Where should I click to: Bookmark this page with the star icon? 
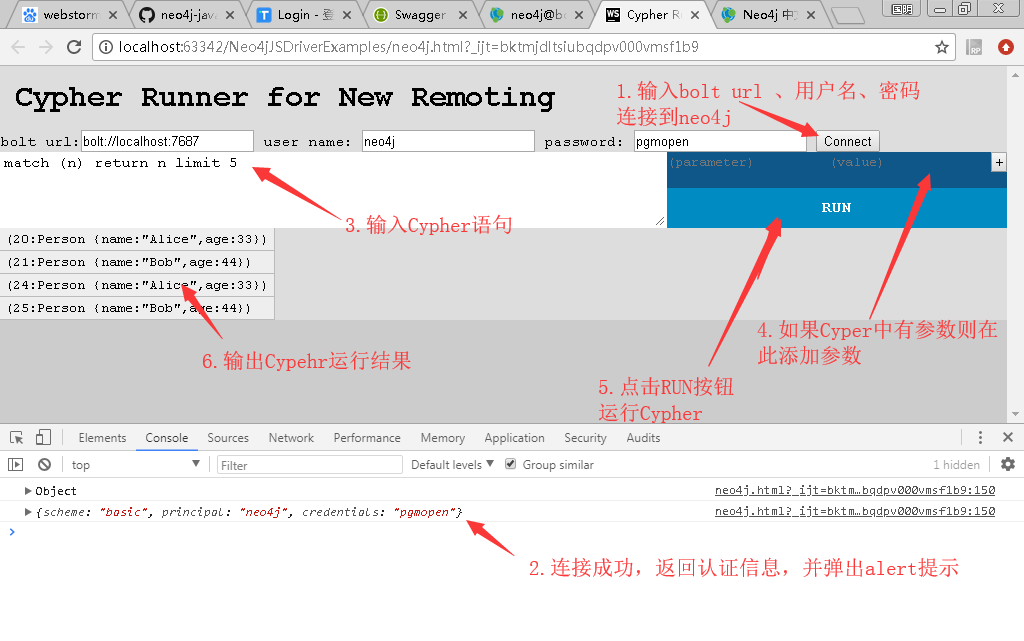point(941,47)
